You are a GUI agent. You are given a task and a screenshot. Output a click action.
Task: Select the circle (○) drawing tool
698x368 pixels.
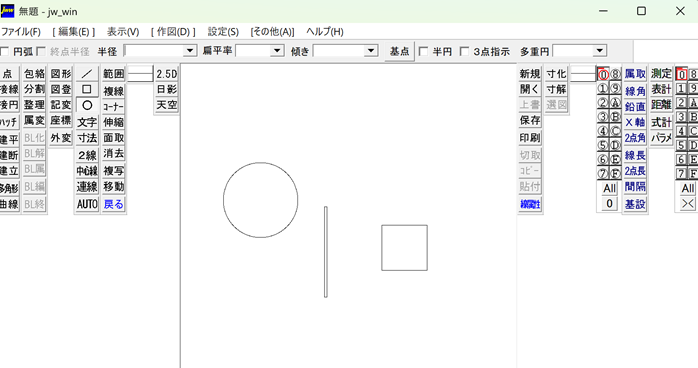point(87,105)
